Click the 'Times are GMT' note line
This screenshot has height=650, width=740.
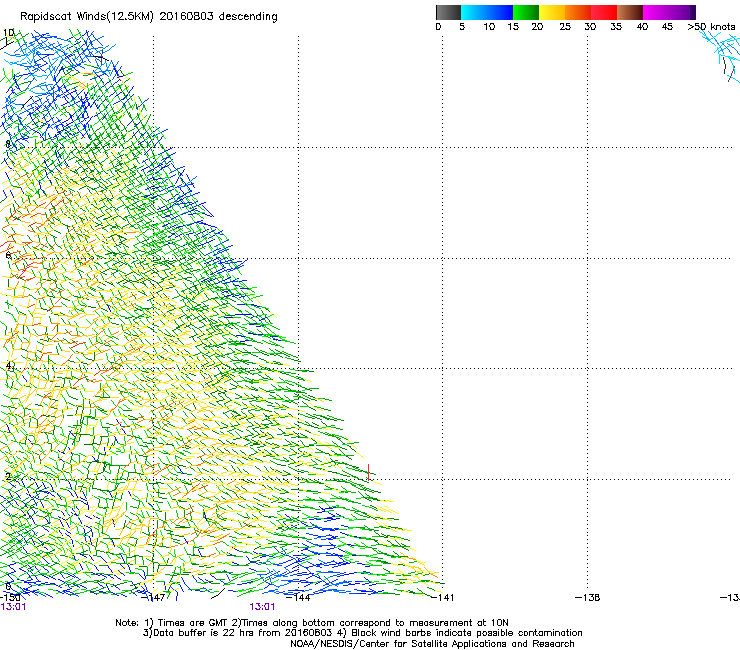coord(312,623)
